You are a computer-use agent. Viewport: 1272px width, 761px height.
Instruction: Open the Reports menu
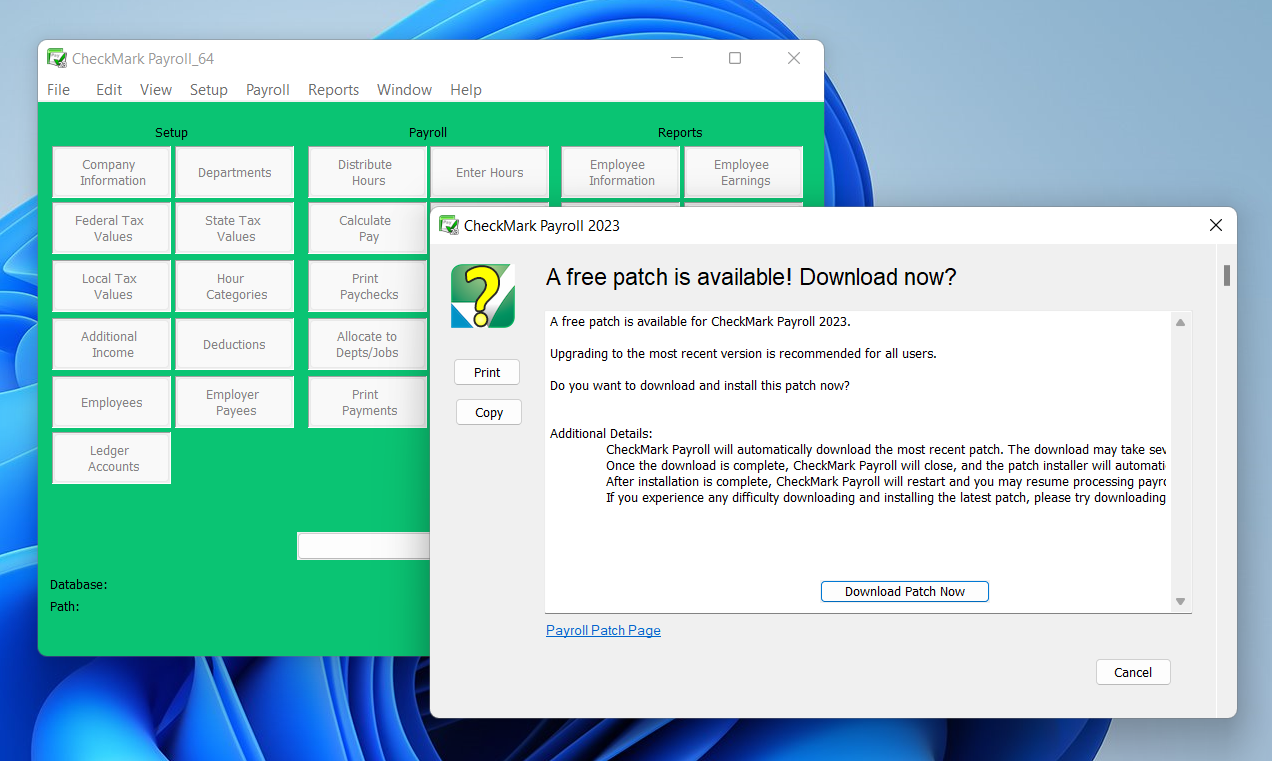[x=333, y=89]
